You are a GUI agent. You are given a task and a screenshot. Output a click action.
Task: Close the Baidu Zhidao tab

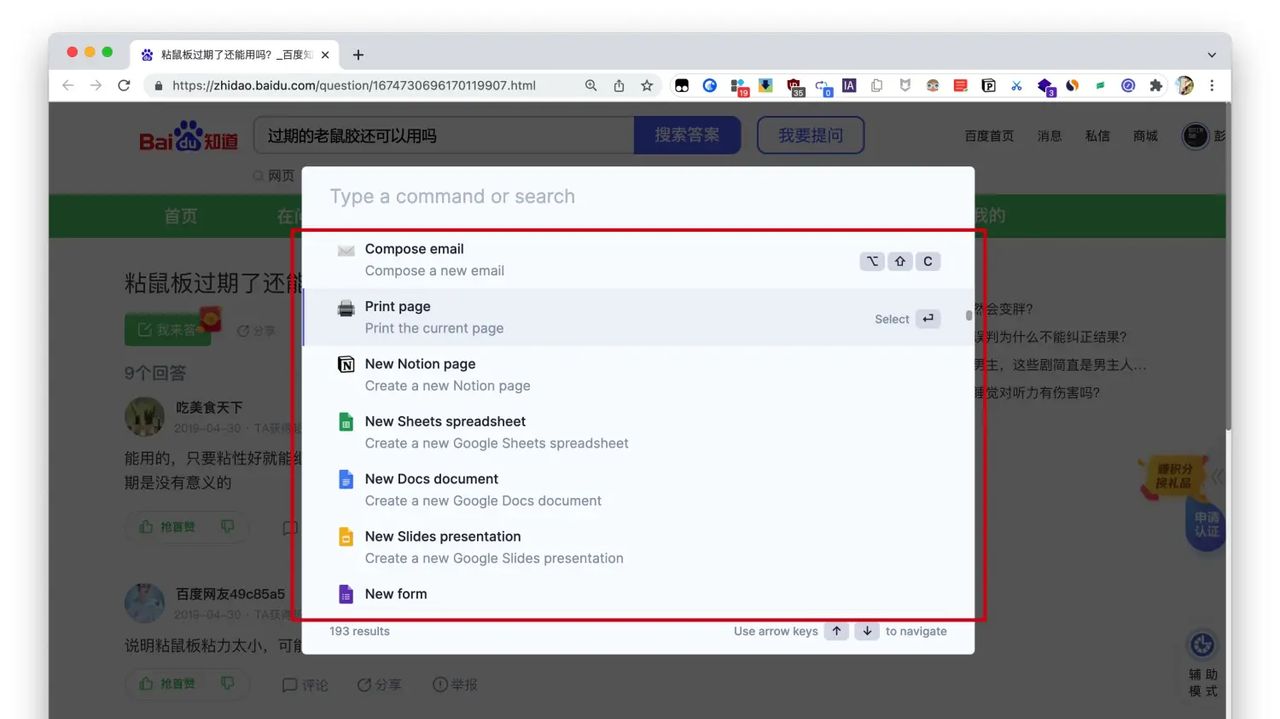(325, 55)
